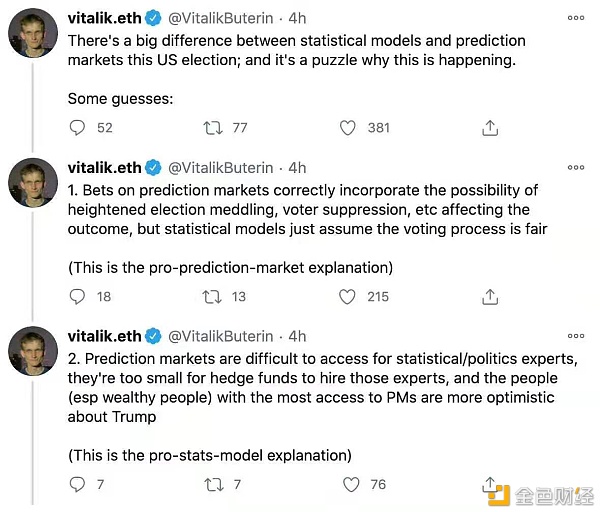
Task: Click the verified badge on the second tweet
Action: [154, 167]
